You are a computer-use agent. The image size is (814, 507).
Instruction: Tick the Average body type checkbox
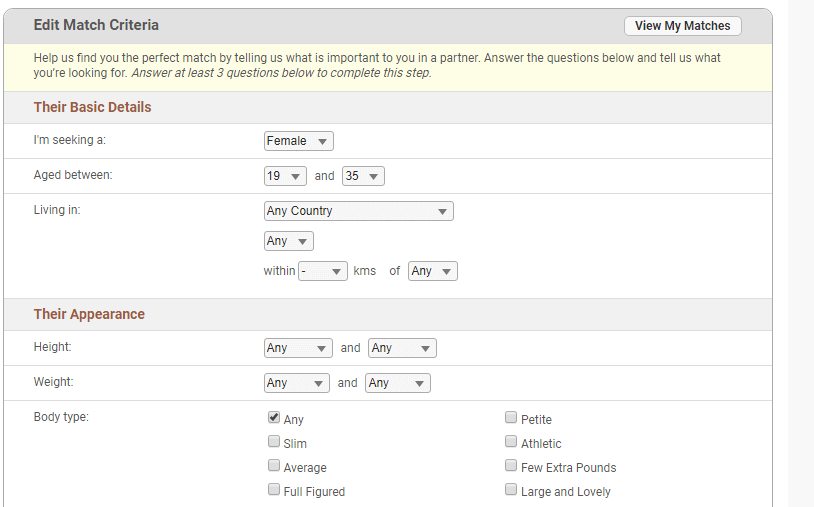(274, 466)
